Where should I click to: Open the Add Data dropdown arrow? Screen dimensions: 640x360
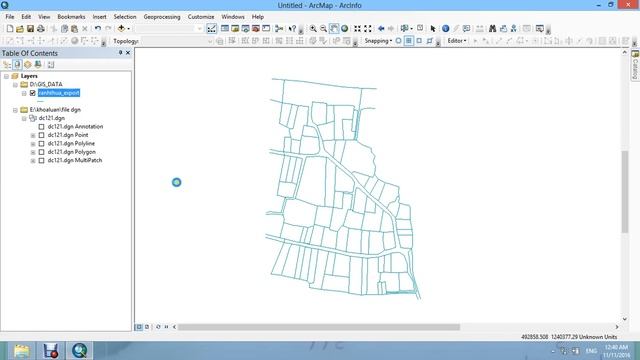tap(129, 29)
